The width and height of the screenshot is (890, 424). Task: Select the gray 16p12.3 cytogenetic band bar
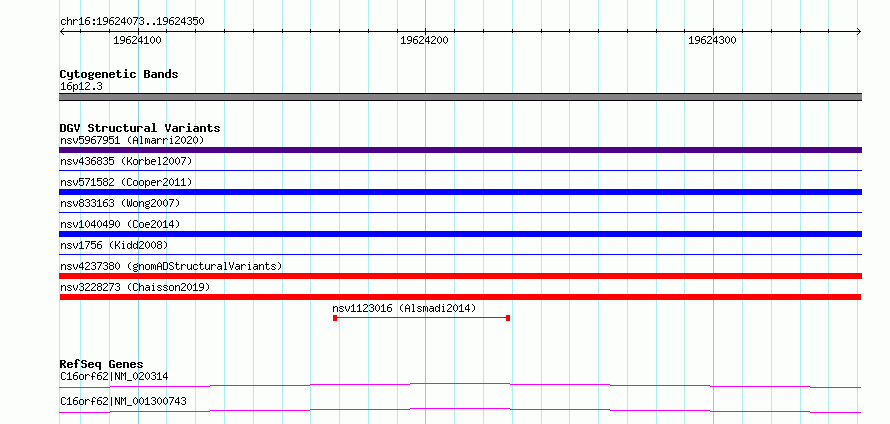[x=460, y=97]
